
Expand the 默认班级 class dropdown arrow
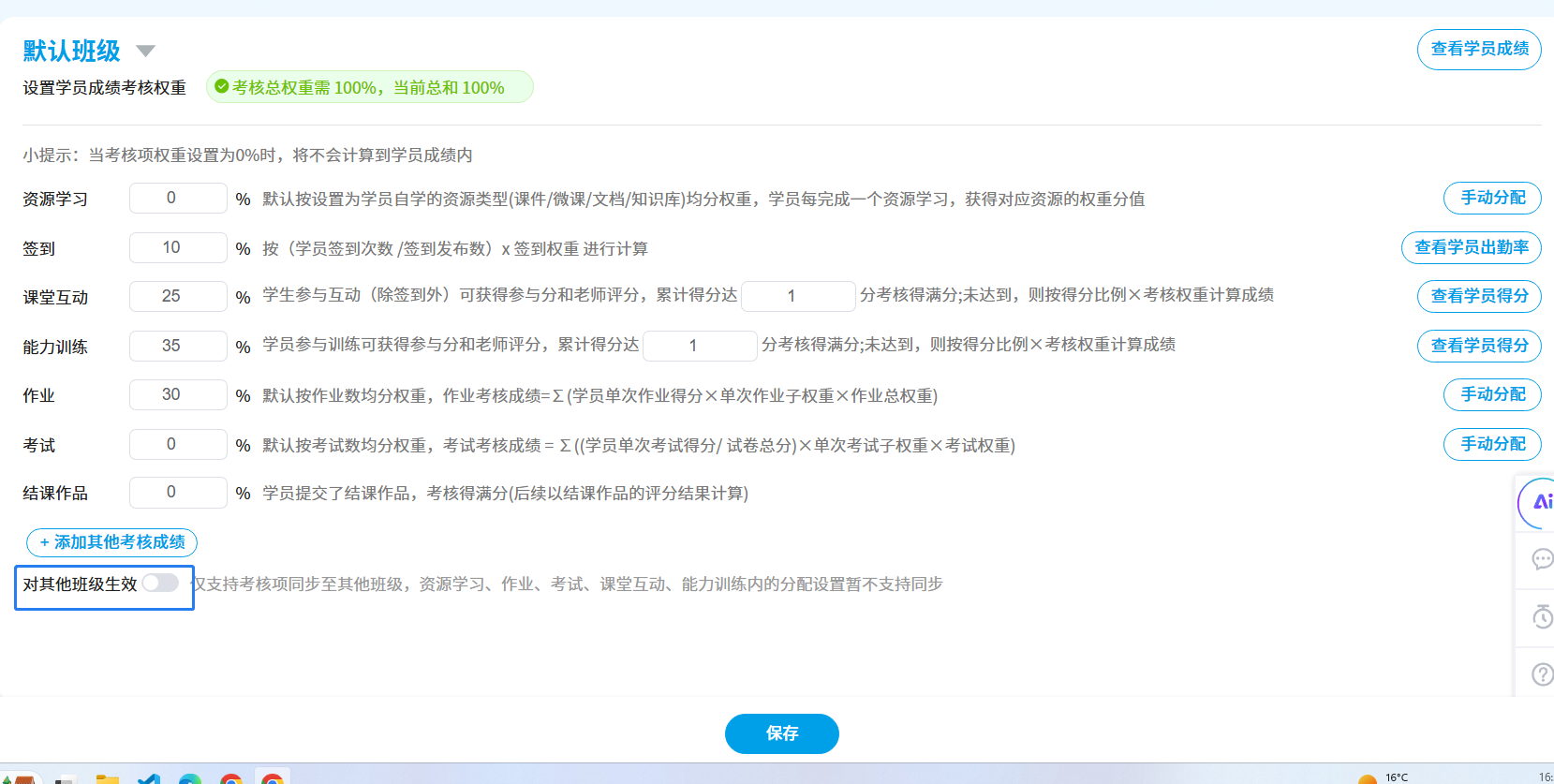145,51
